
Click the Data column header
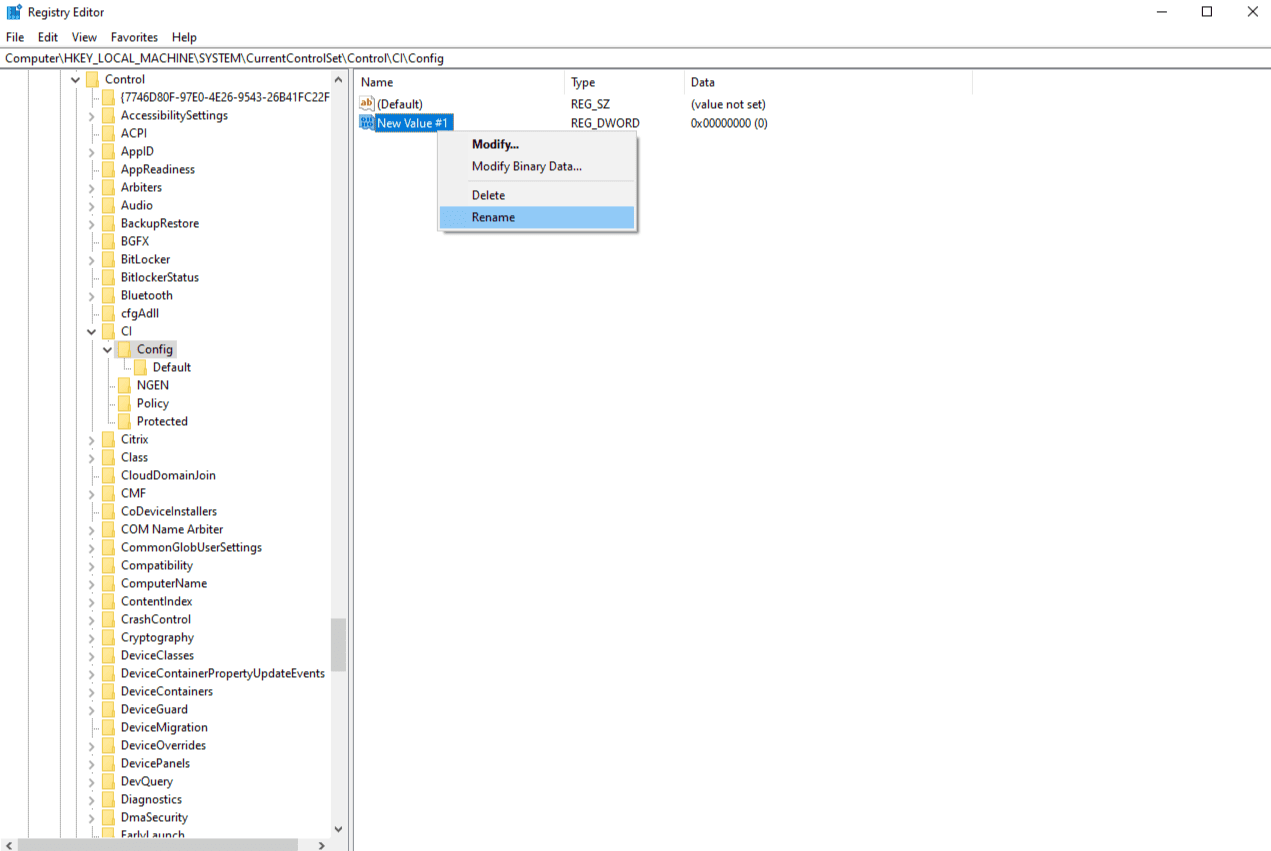point(829,82)
